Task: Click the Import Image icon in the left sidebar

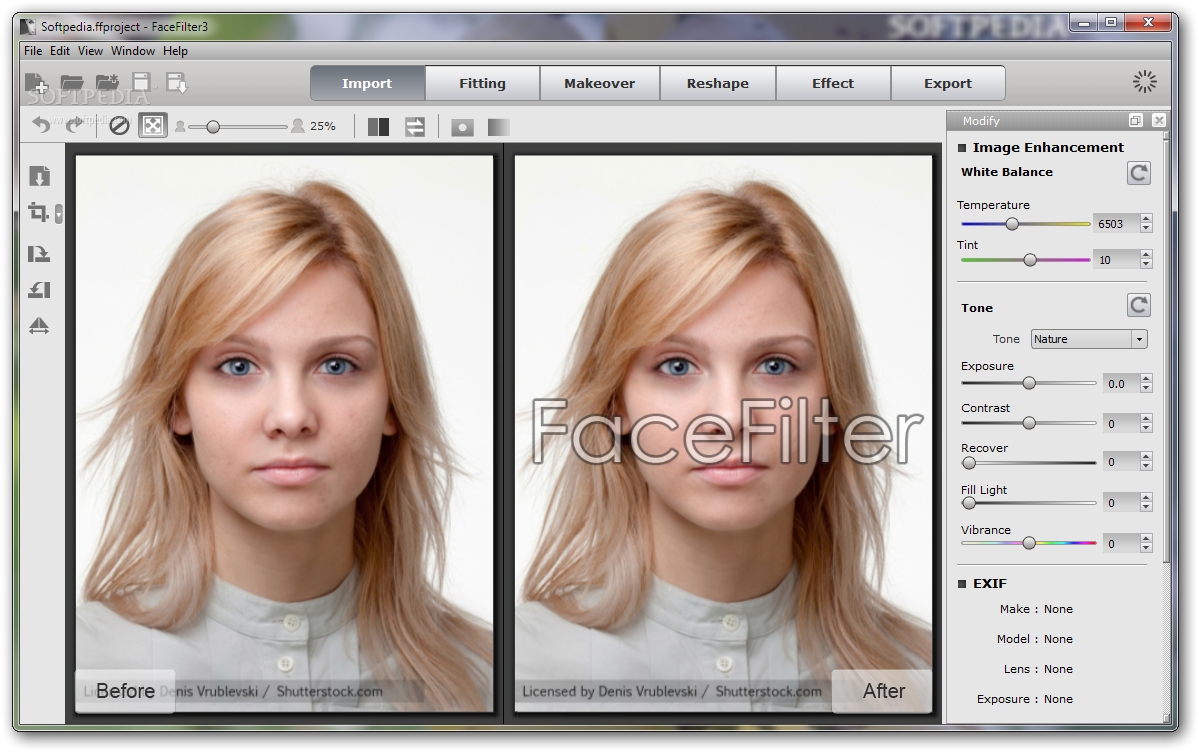Action: (39, 177)
